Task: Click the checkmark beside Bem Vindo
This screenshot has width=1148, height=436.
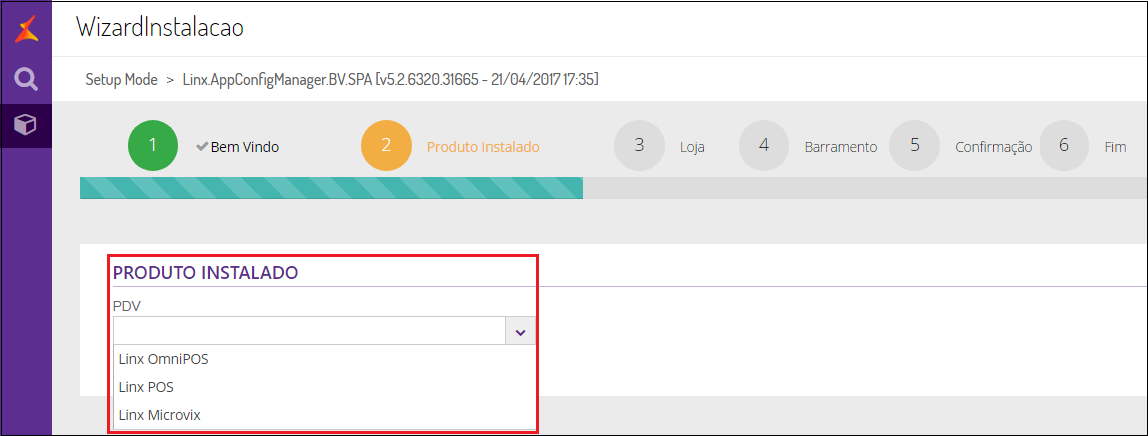Action: [x=202, y=147]
